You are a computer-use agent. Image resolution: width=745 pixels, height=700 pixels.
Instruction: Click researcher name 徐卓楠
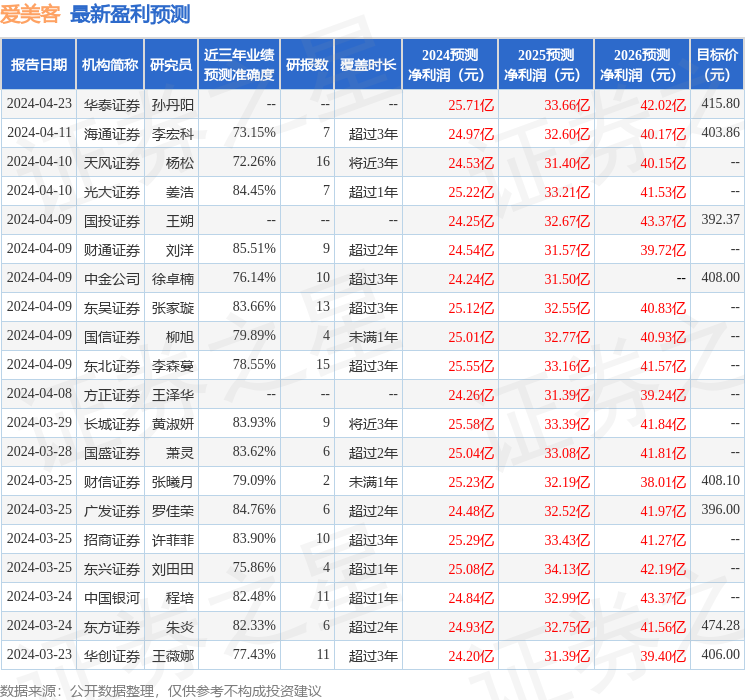click(173, 279)
